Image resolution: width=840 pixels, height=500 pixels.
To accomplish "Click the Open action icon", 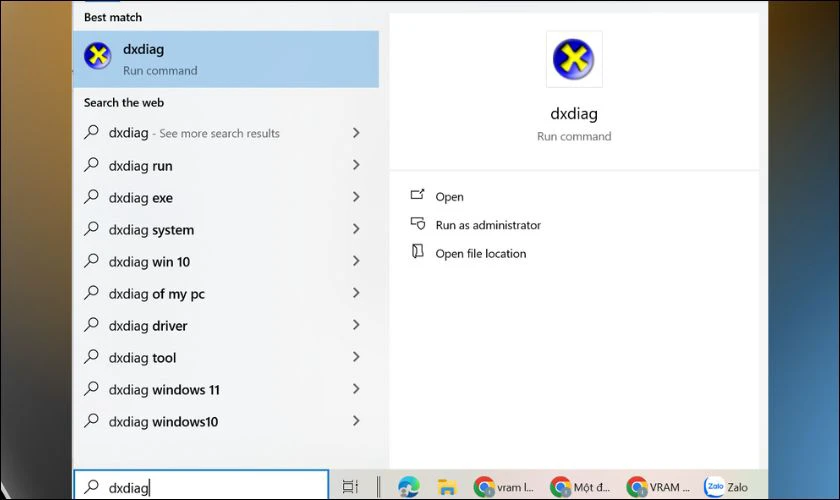I will pyautogui.click(x=417, y=195).
